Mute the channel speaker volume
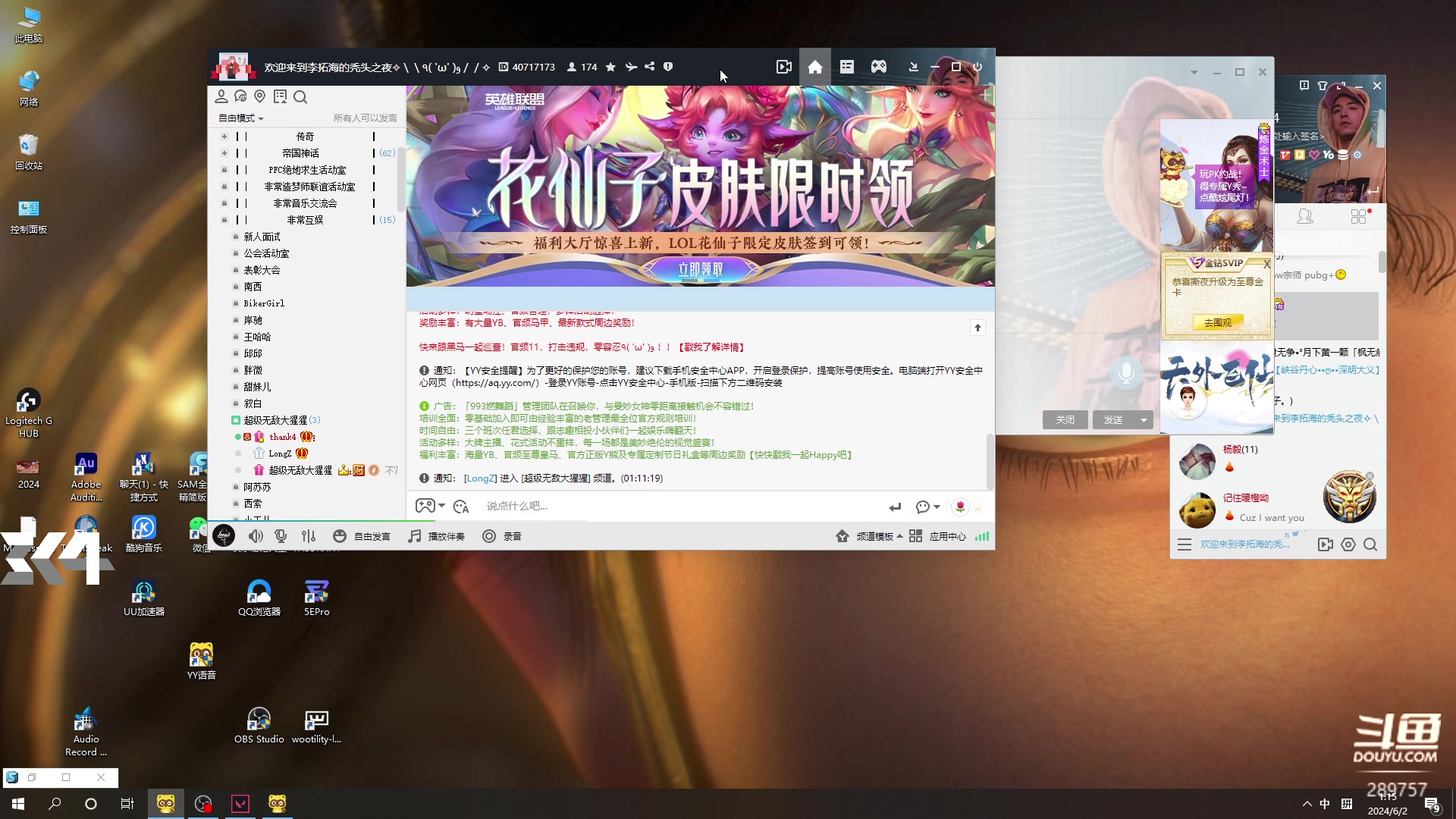The height and width of the screenshot is (819, 1456). 256,536
